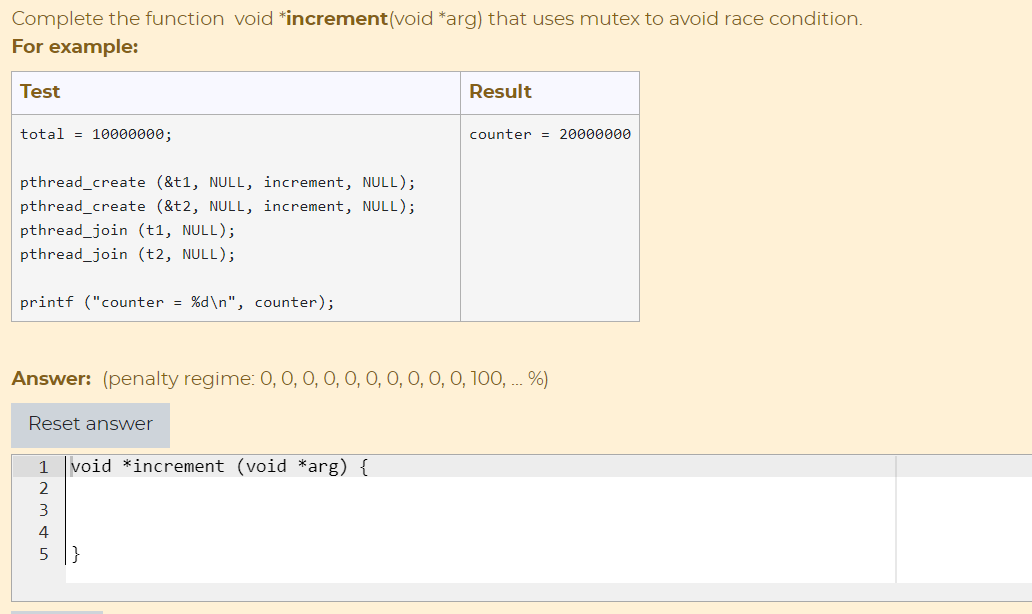Select line number 1 in the editor gutter
This screenshot has height=614, width=1032.
(43, 466)
